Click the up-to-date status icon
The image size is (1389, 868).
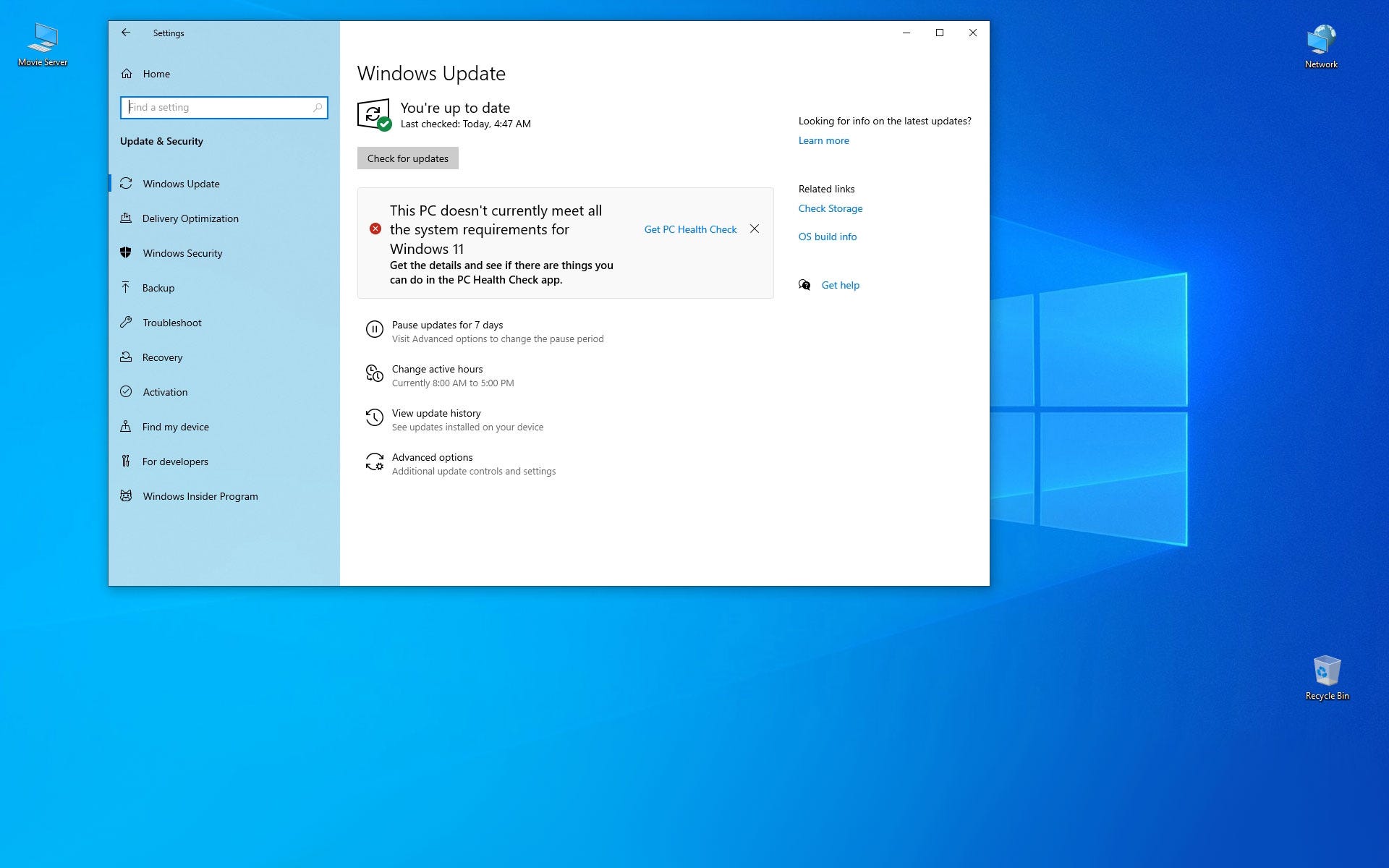[374, 115]
